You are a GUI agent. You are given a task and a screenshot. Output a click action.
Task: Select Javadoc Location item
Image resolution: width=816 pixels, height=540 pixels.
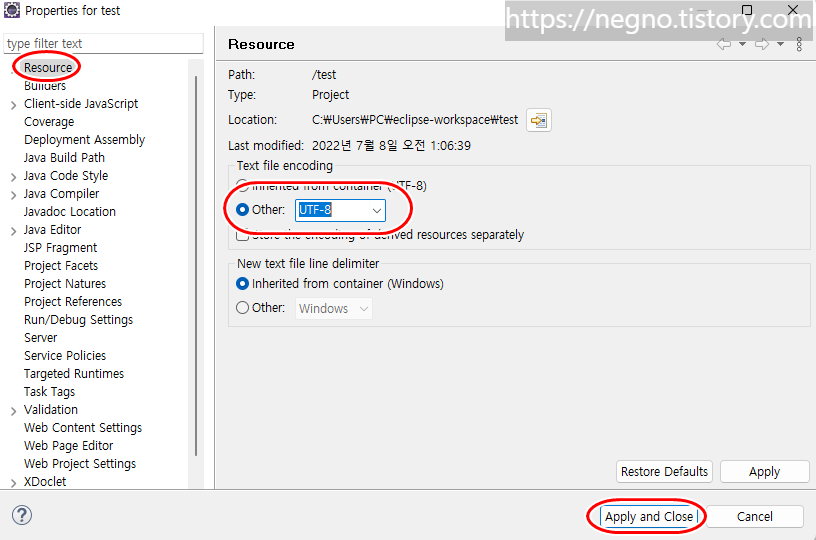(70, 212)
